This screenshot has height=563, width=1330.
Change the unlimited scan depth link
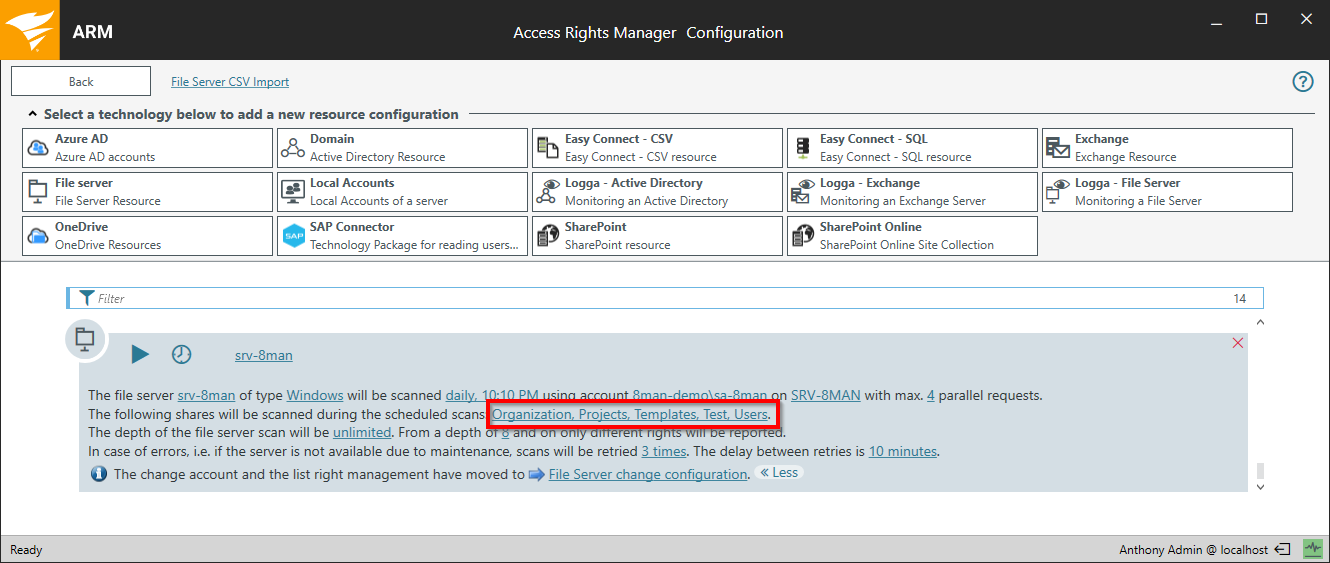click(362, 433)
